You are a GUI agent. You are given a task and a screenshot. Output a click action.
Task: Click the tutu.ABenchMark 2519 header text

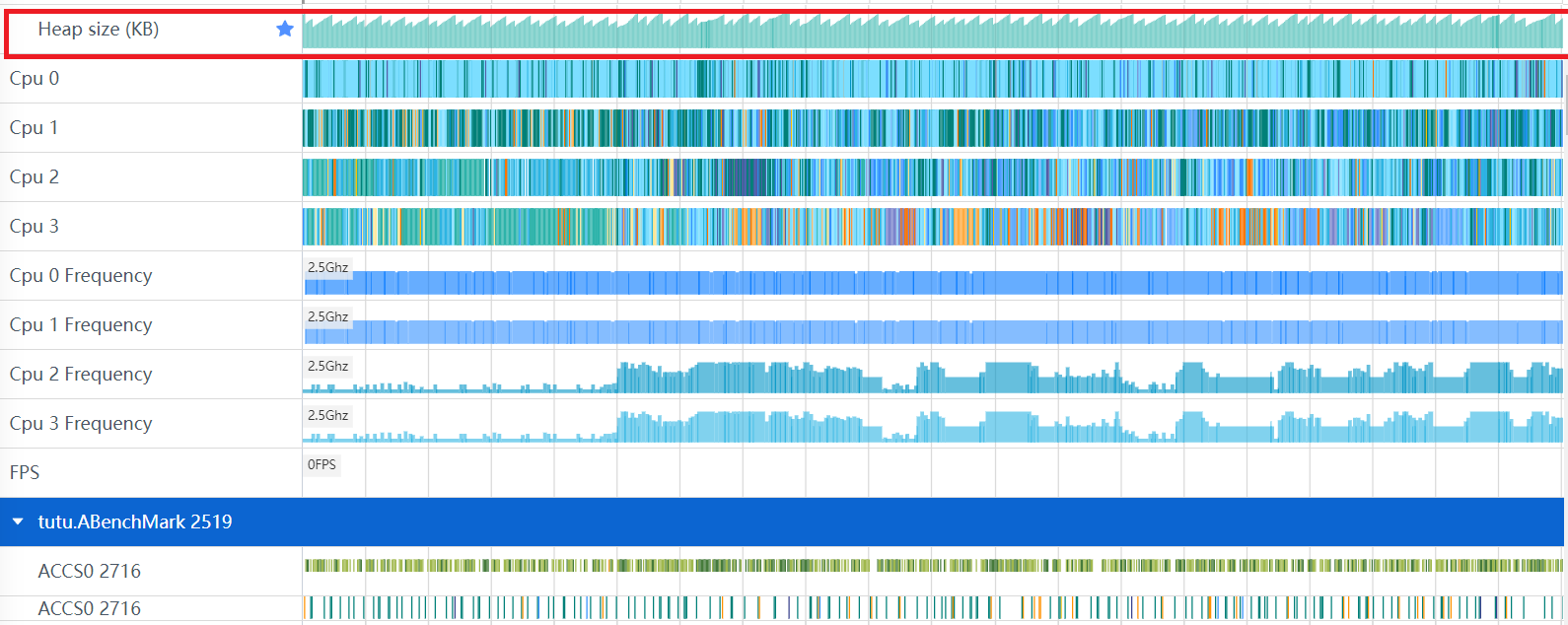coord(135,521)
